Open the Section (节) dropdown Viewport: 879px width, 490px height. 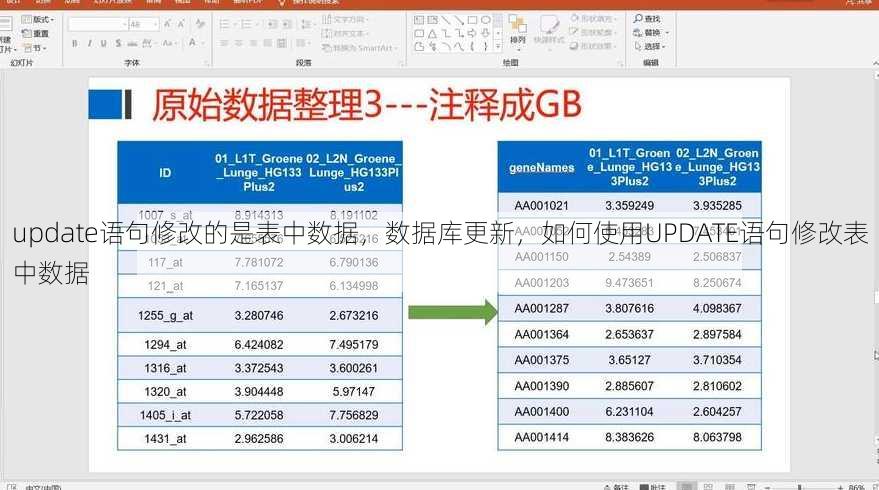coord(35,48)
